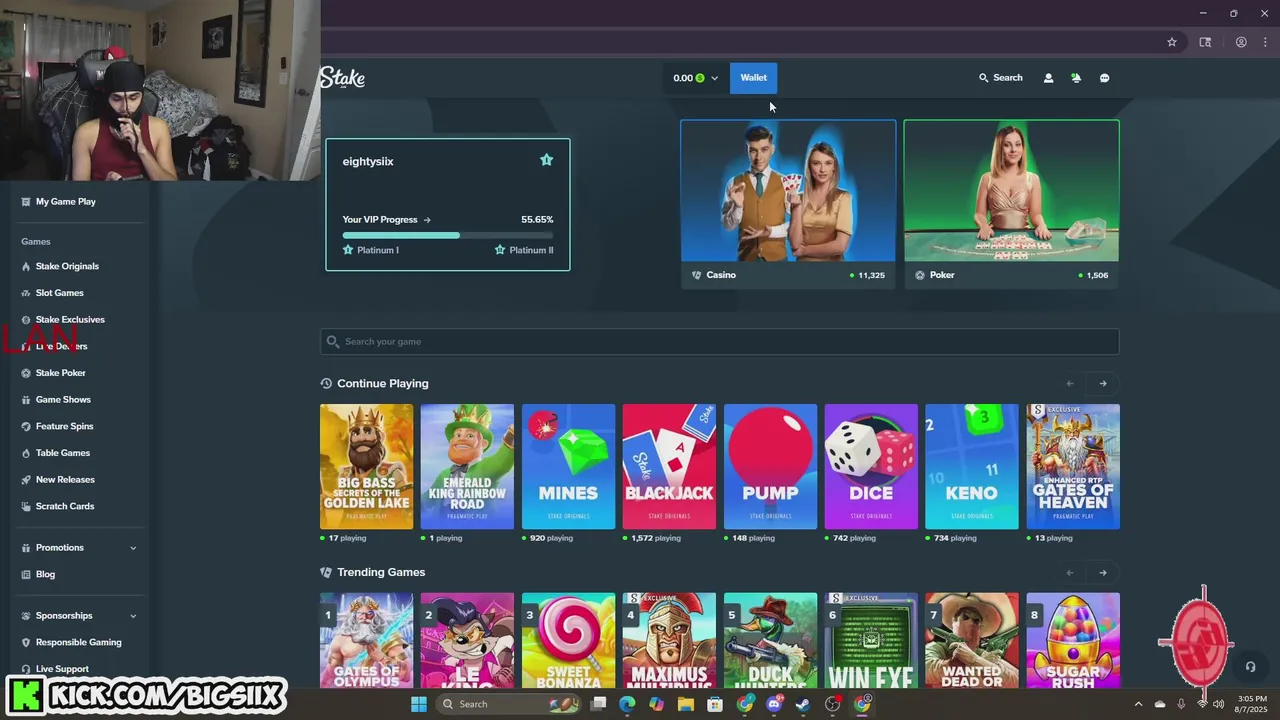Screen dimensions: 1280x720
Task: Select Slot Games in the sidebar
Action: pyautogui.click(x=60, y=293)
